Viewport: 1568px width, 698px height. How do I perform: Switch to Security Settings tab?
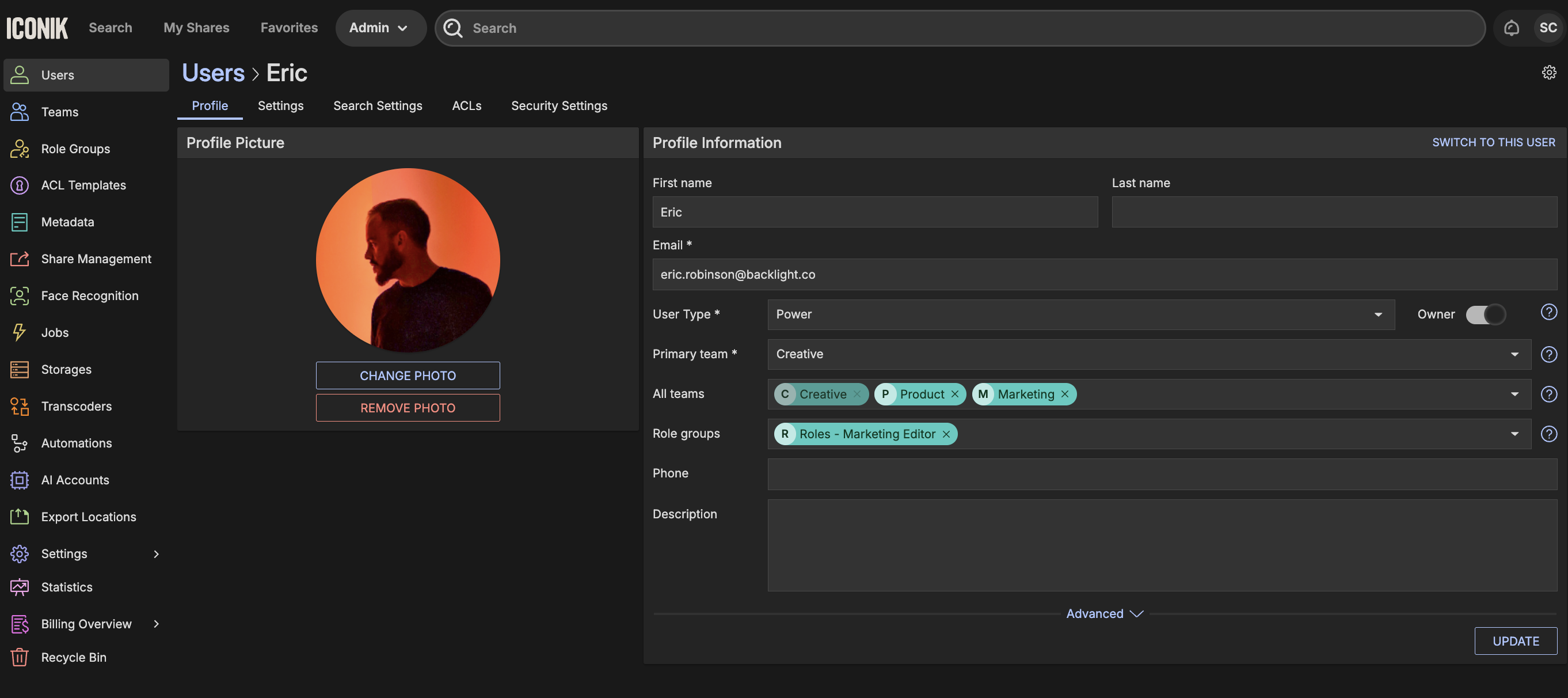click(559, 105)
